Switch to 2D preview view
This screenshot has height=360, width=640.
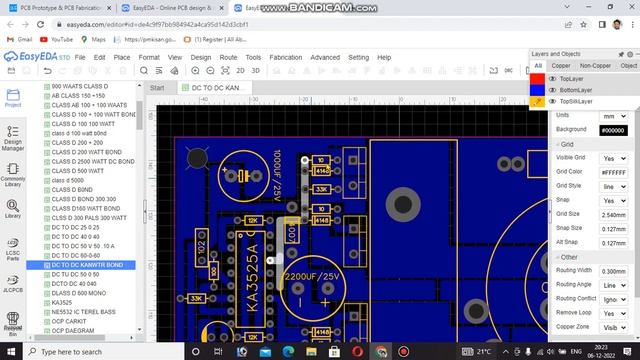tap(240, 71)
